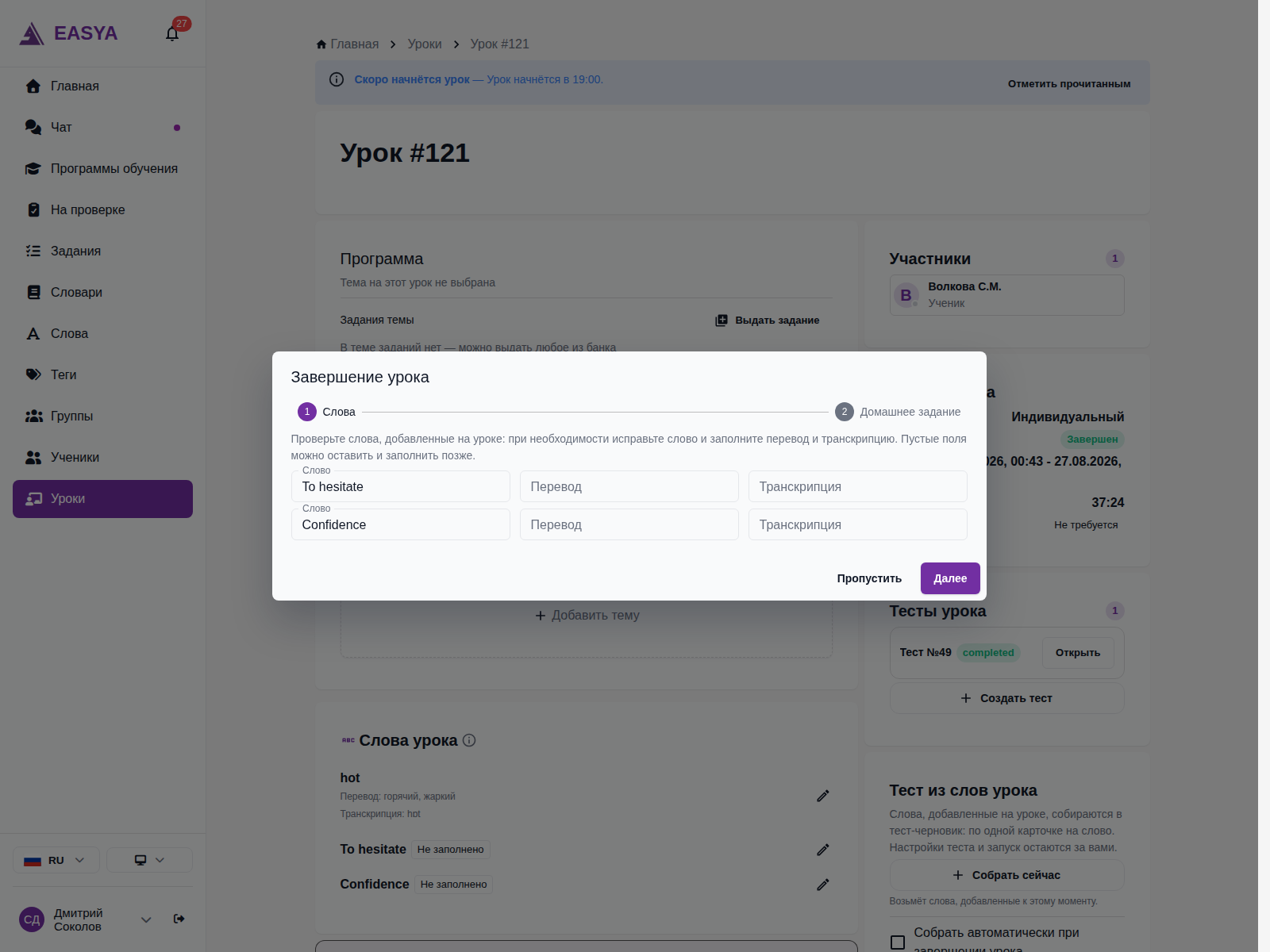Toggle Собрать автоматически checkbox
Image resolution: width=1270 pixels, height=952 pixels.
[x=898, y=942]
